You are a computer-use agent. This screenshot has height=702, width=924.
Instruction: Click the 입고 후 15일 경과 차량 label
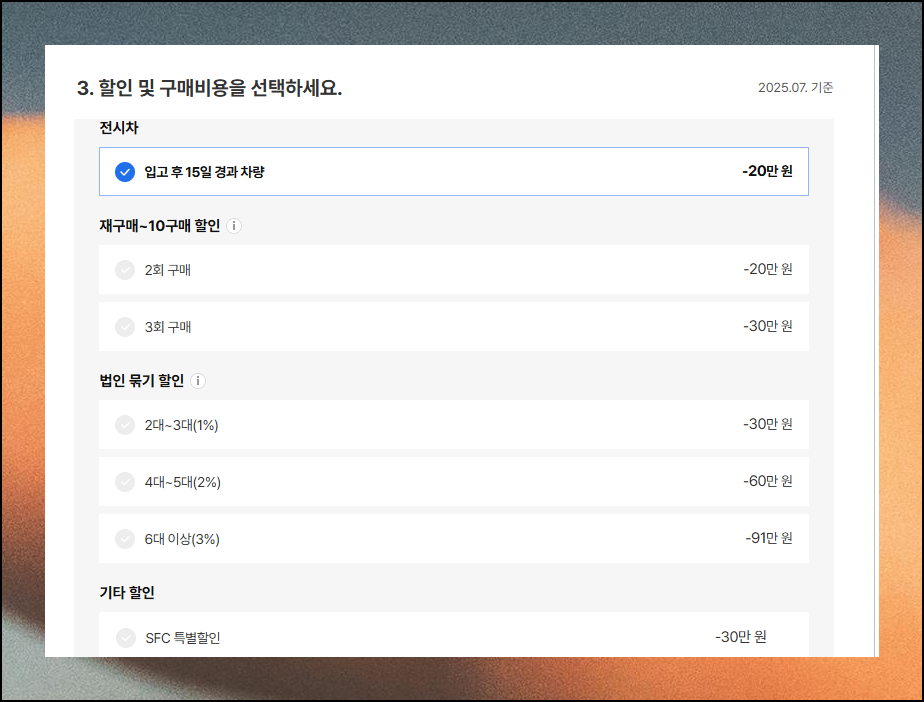point(204,172)
